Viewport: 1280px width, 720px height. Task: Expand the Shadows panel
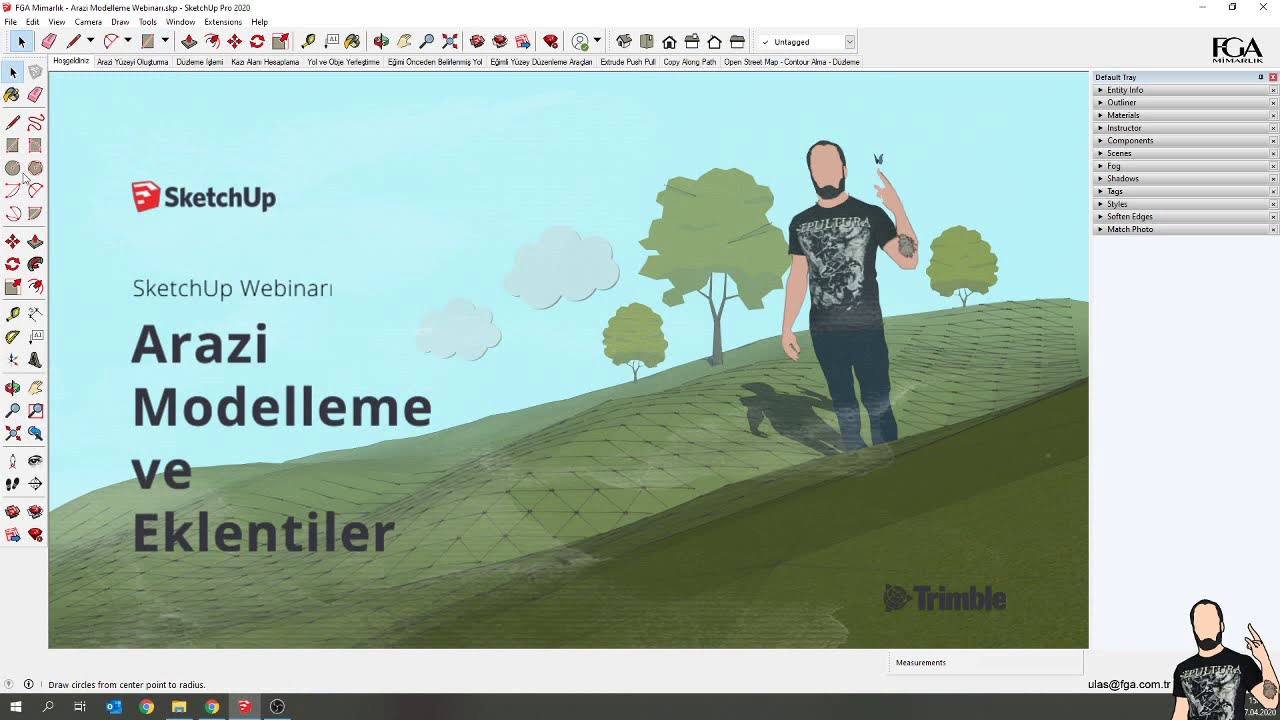(x=1184, y=179)
